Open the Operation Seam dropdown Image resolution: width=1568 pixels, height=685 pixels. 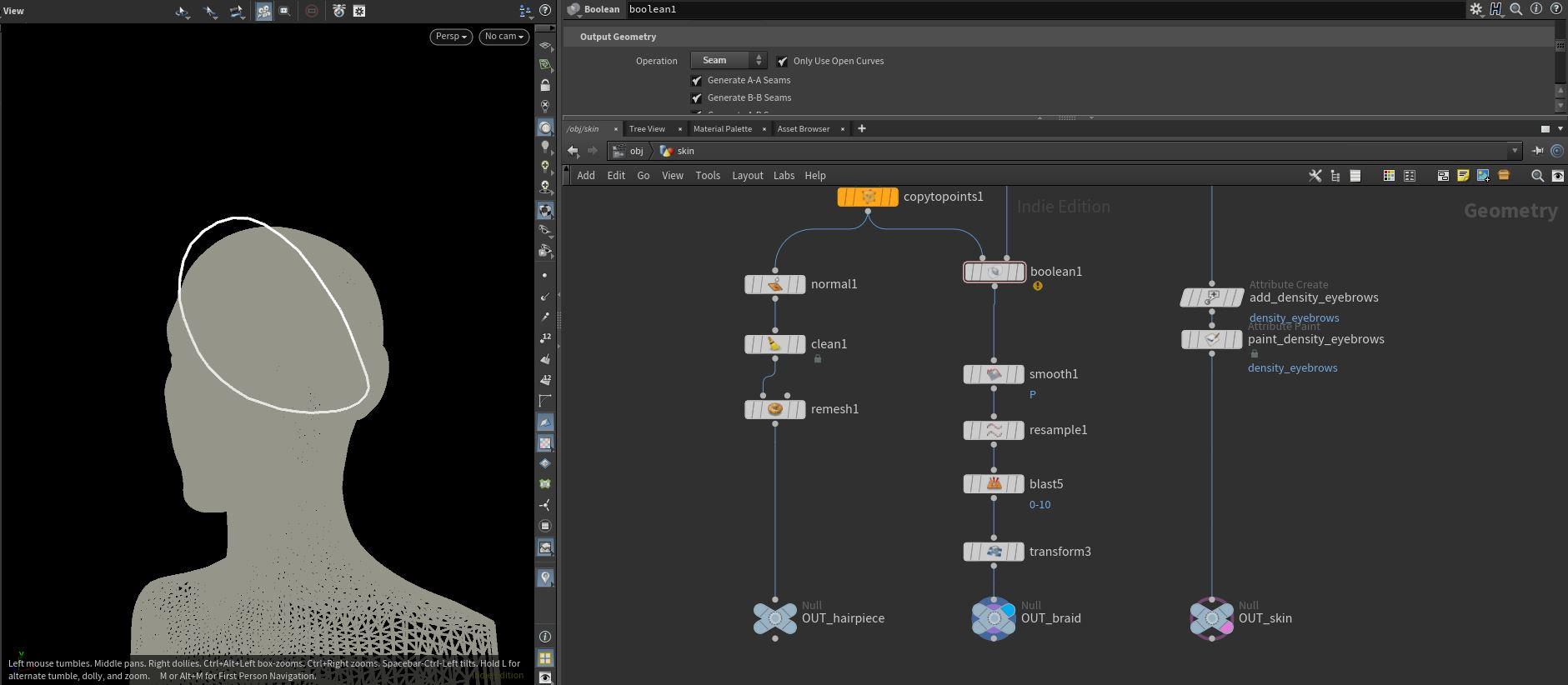[729, 60]
